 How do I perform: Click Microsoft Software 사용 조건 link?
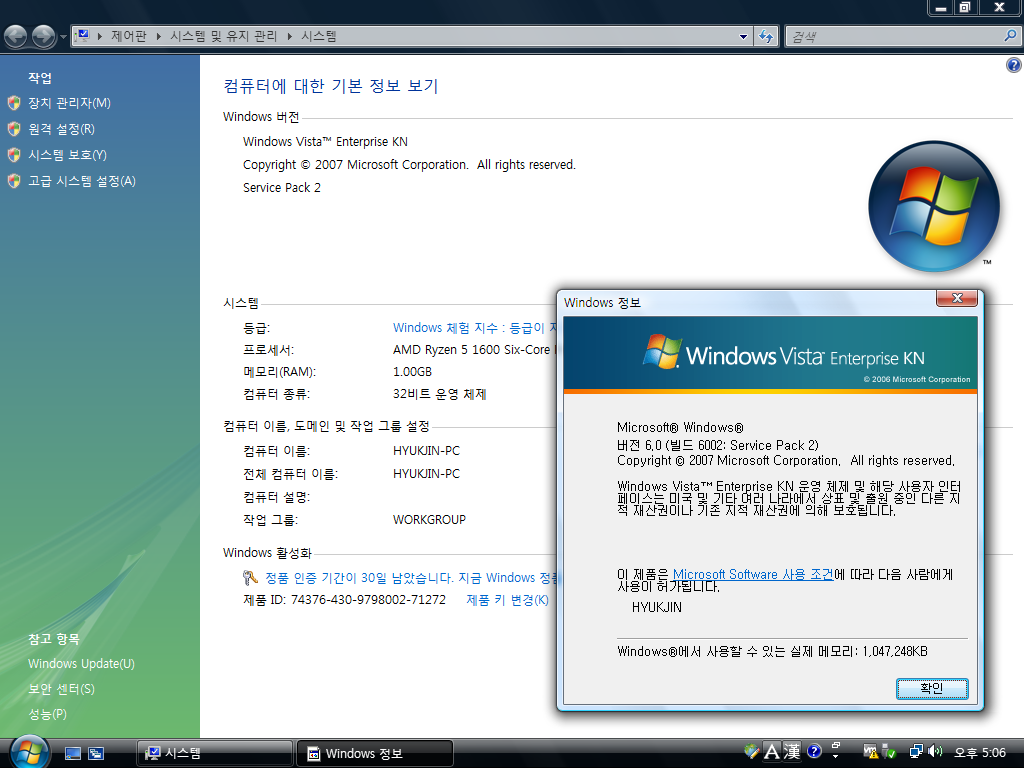coord(753,574)
